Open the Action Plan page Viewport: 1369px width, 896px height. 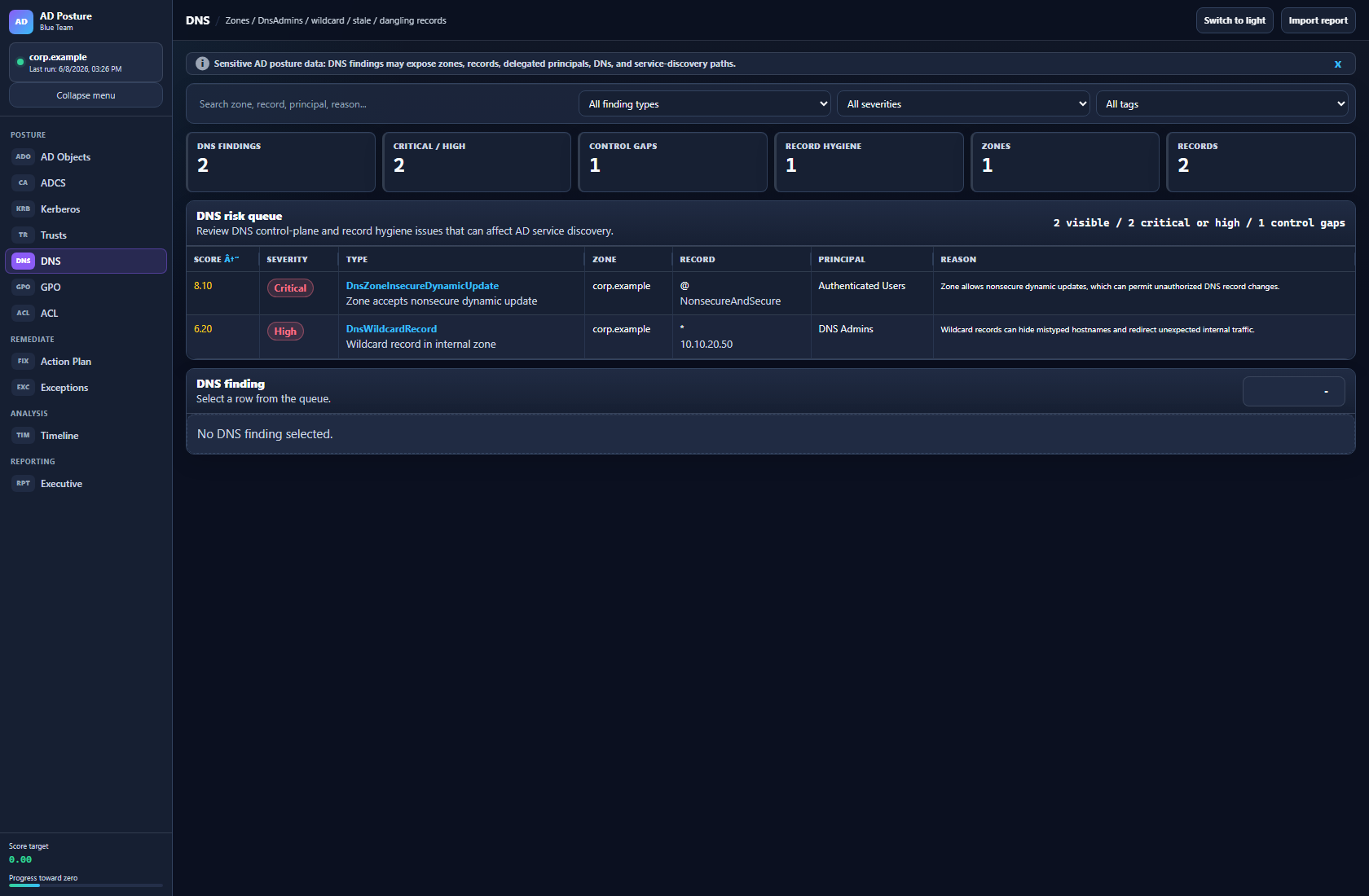coord(86,362)
